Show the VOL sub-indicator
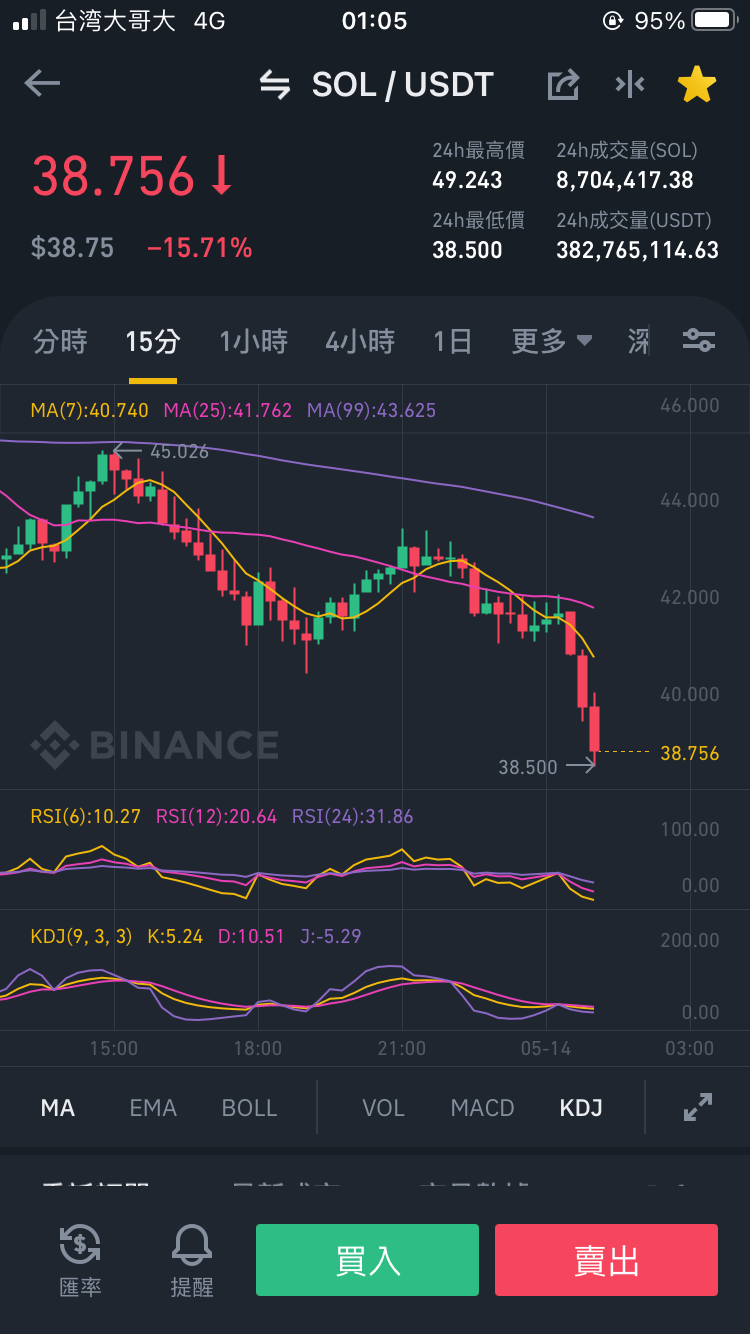Viewport: 750px width, 1334px height. click(383, 1108)
